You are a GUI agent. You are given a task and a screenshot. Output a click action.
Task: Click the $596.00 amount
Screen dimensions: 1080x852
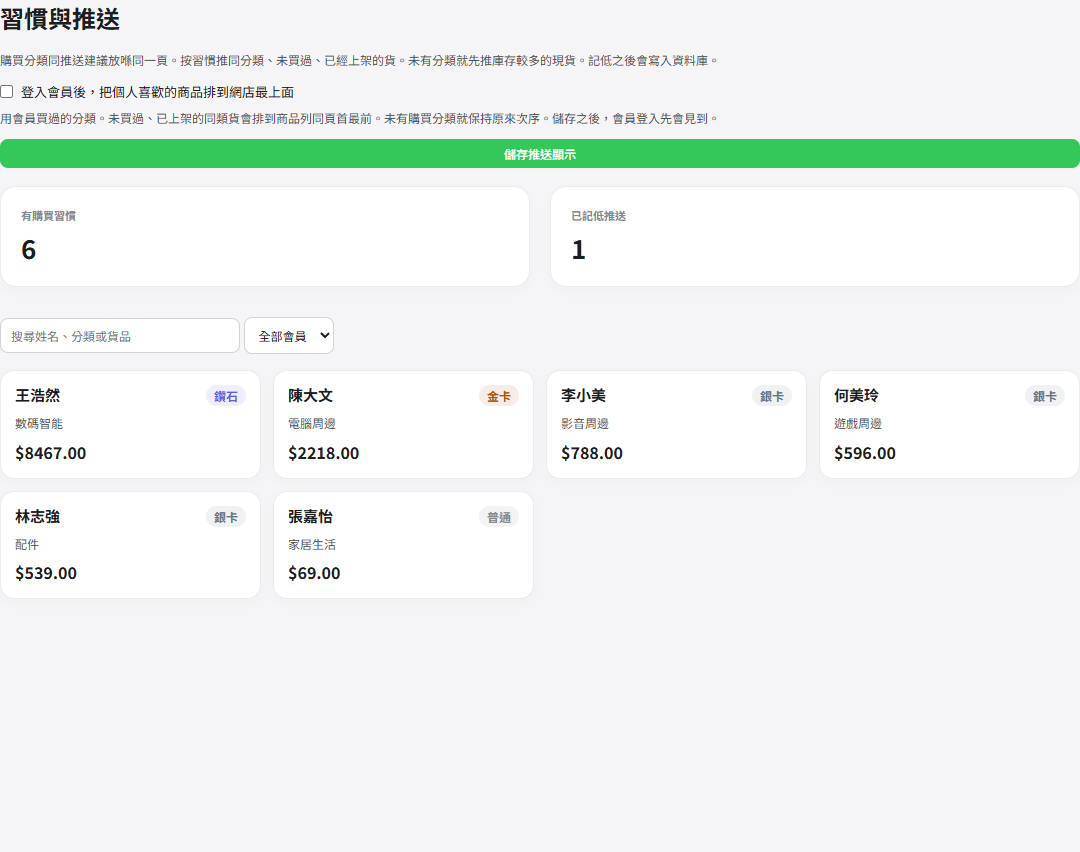[864, 453]
